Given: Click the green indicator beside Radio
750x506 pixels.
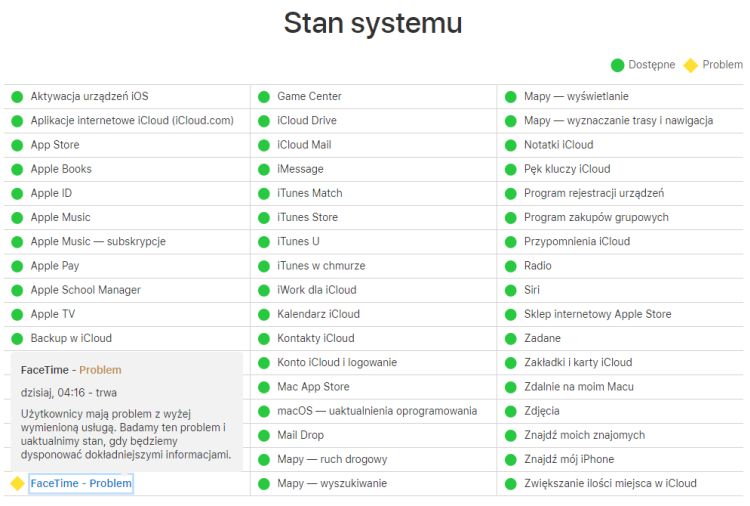Looking at the screenshot, I should (x=510, y=266).
